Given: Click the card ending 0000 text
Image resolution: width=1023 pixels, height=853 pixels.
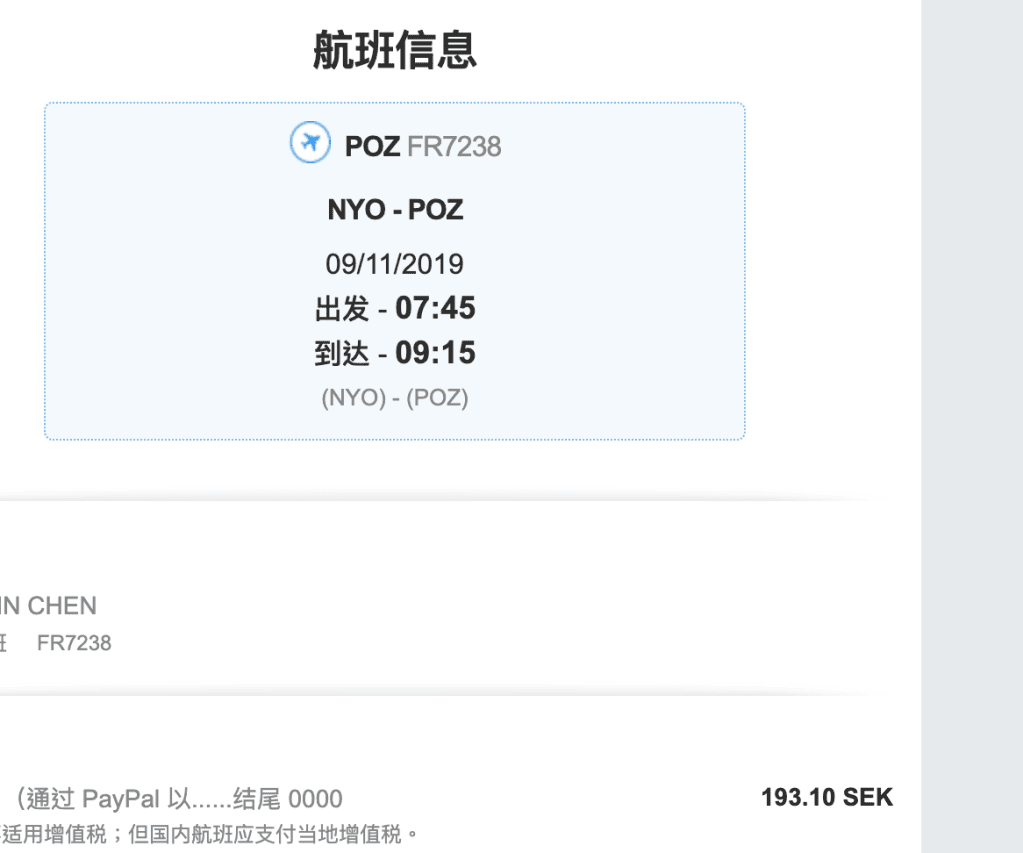Looking at the screenshot, I should click(287, 798).
